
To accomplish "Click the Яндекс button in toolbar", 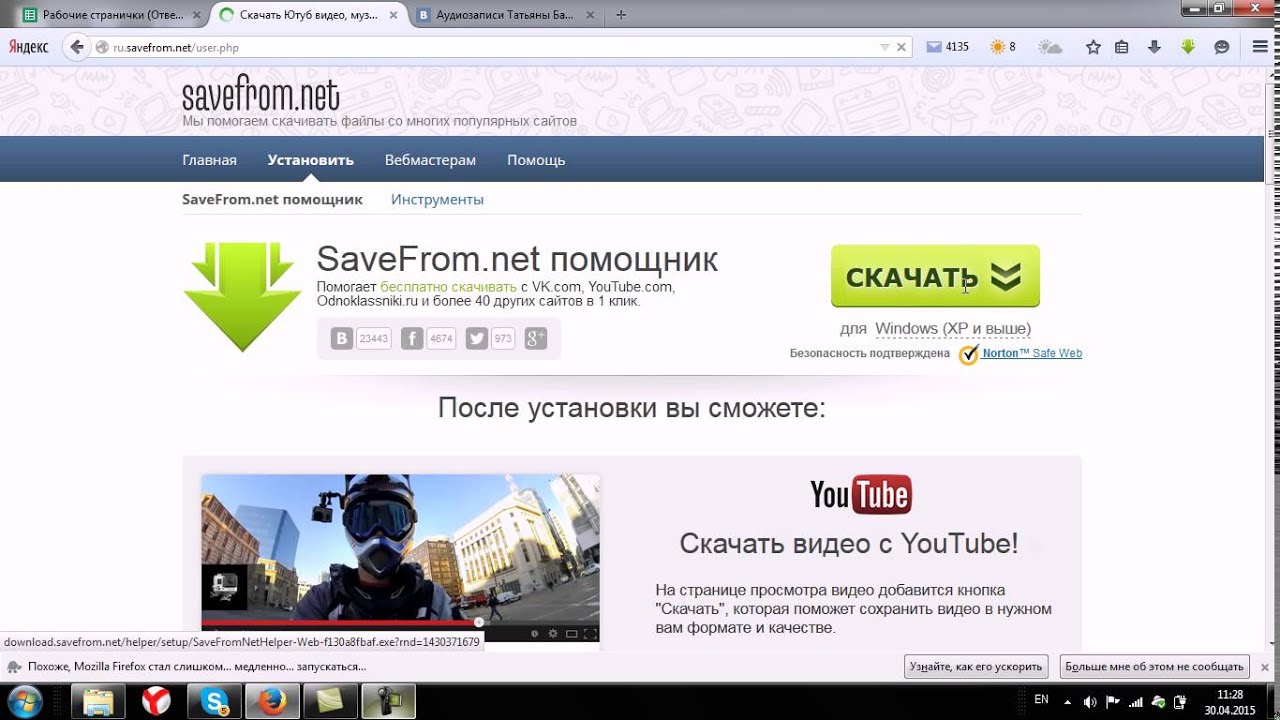I will coord(29,47).
